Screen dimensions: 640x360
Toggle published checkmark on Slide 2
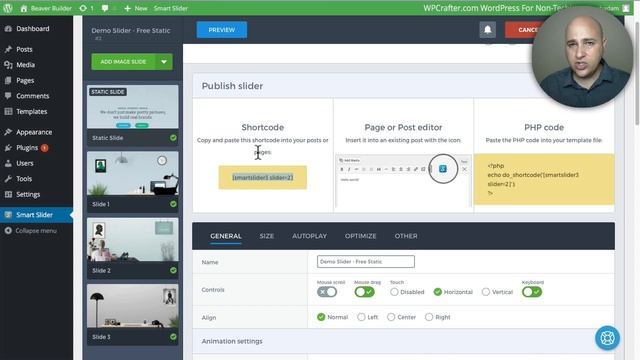tap(173, 270)
